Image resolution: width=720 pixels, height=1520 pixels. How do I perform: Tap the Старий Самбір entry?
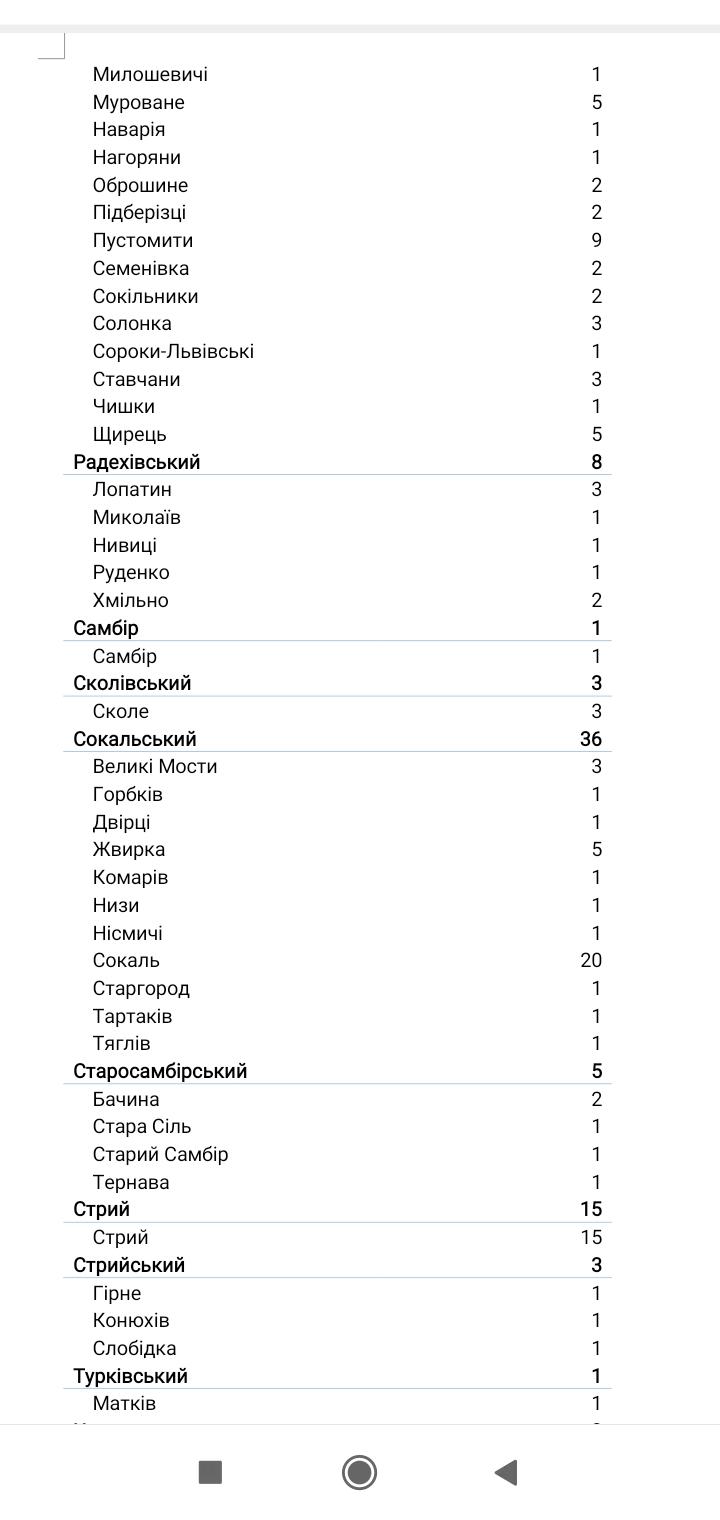click(x=160, y=1154)
